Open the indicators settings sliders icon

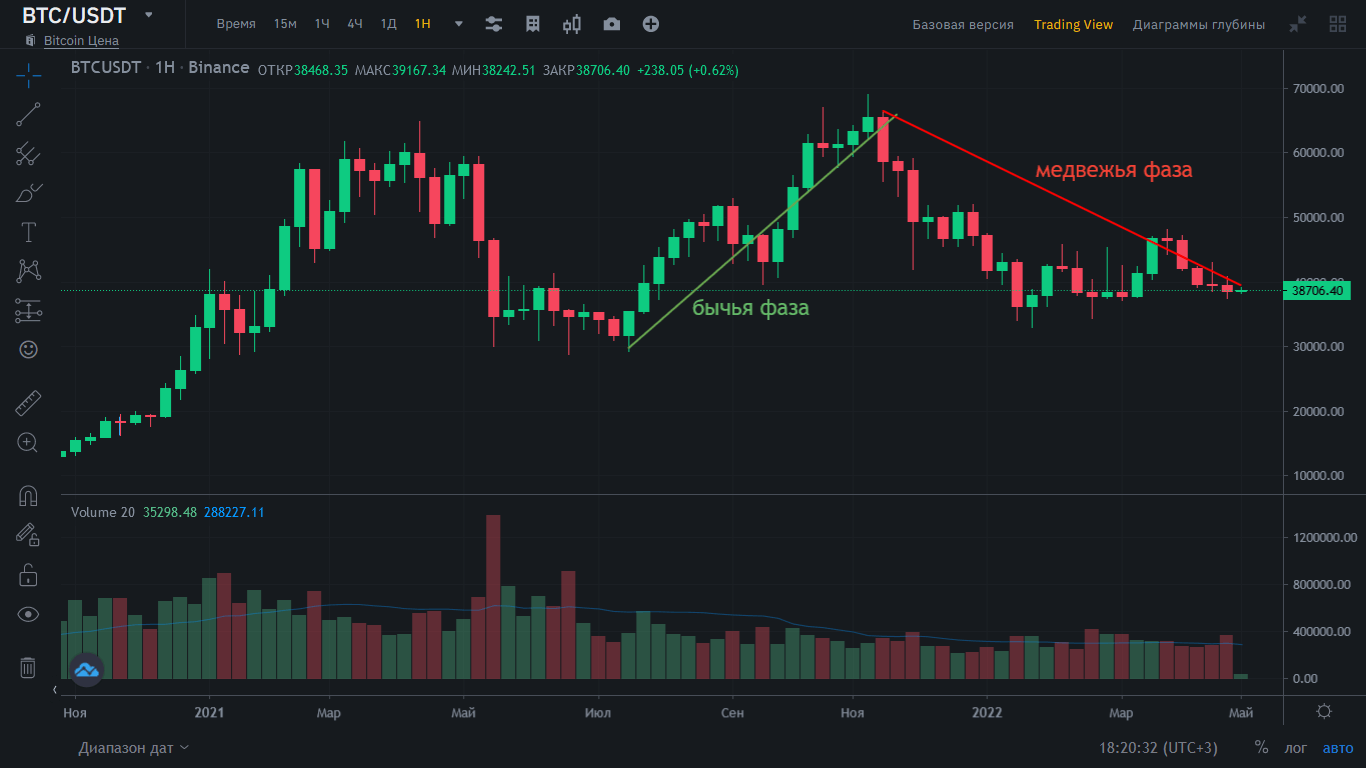pyautogui.click(x=493, y=24)
